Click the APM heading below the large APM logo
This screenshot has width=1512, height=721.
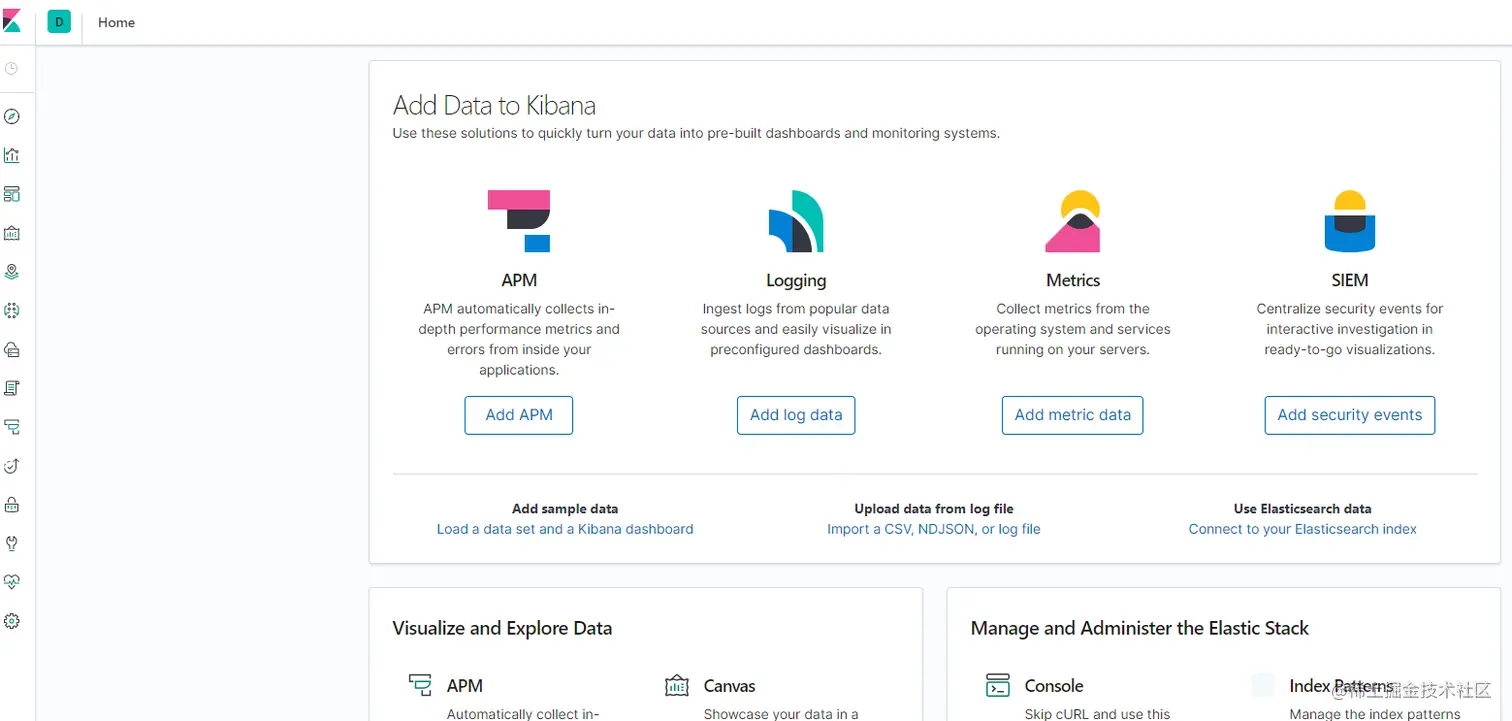pos(519,281)
